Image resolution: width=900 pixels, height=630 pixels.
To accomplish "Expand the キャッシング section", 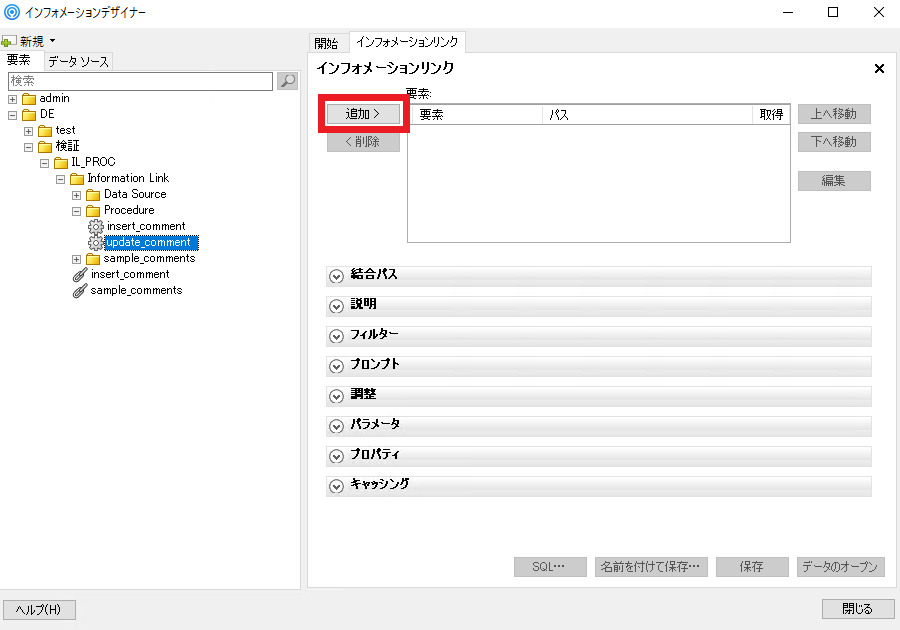I will 336,485.
